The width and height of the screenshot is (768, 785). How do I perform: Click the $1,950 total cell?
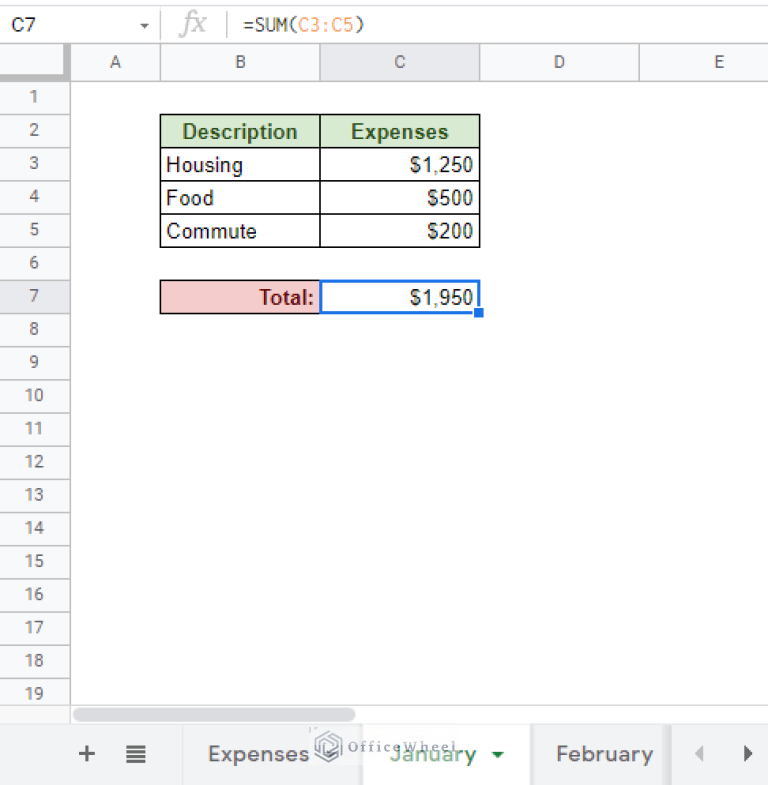(400, 297)
